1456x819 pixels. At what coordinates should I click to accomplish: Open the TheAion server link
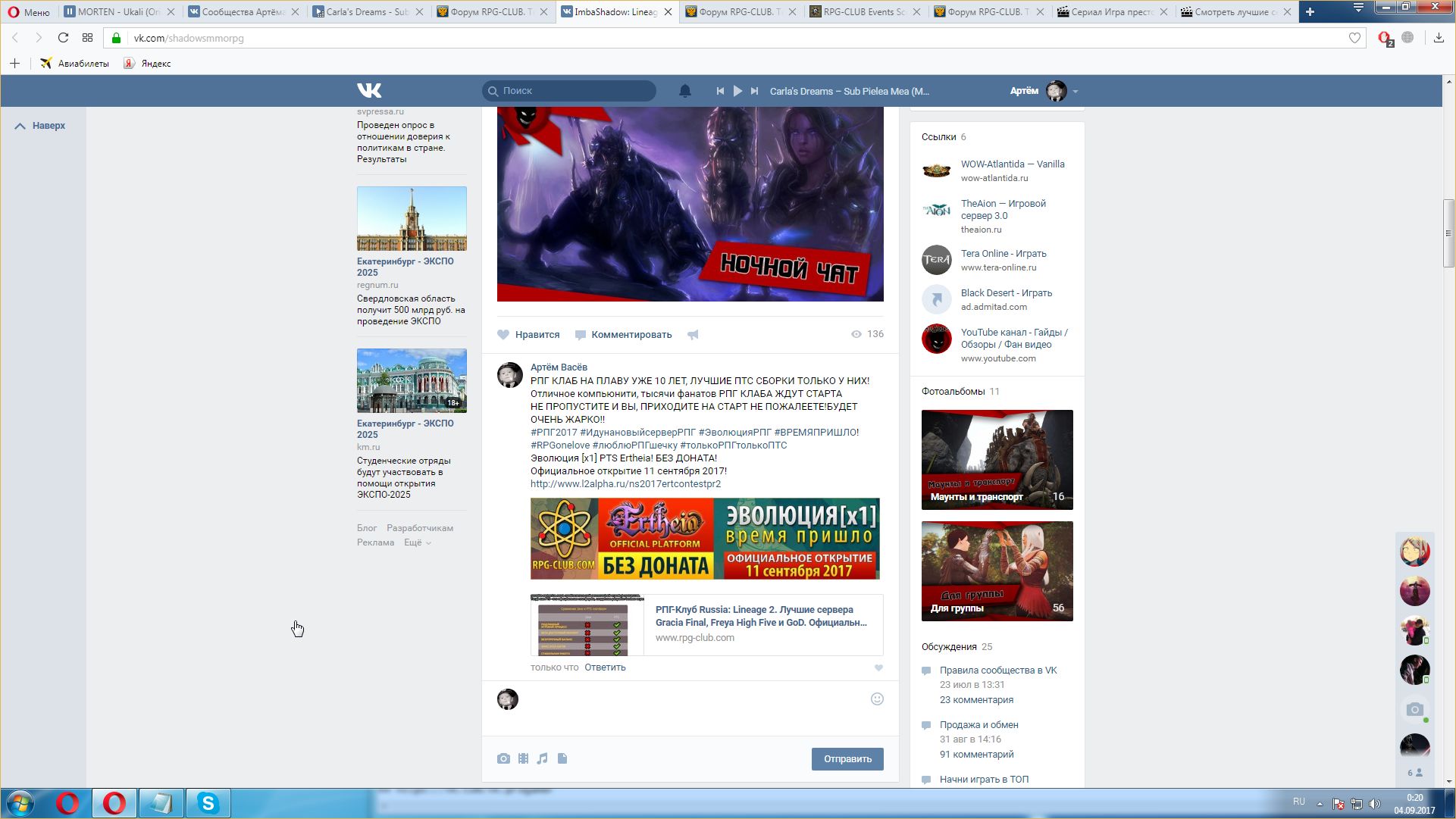coord(1004,210)
